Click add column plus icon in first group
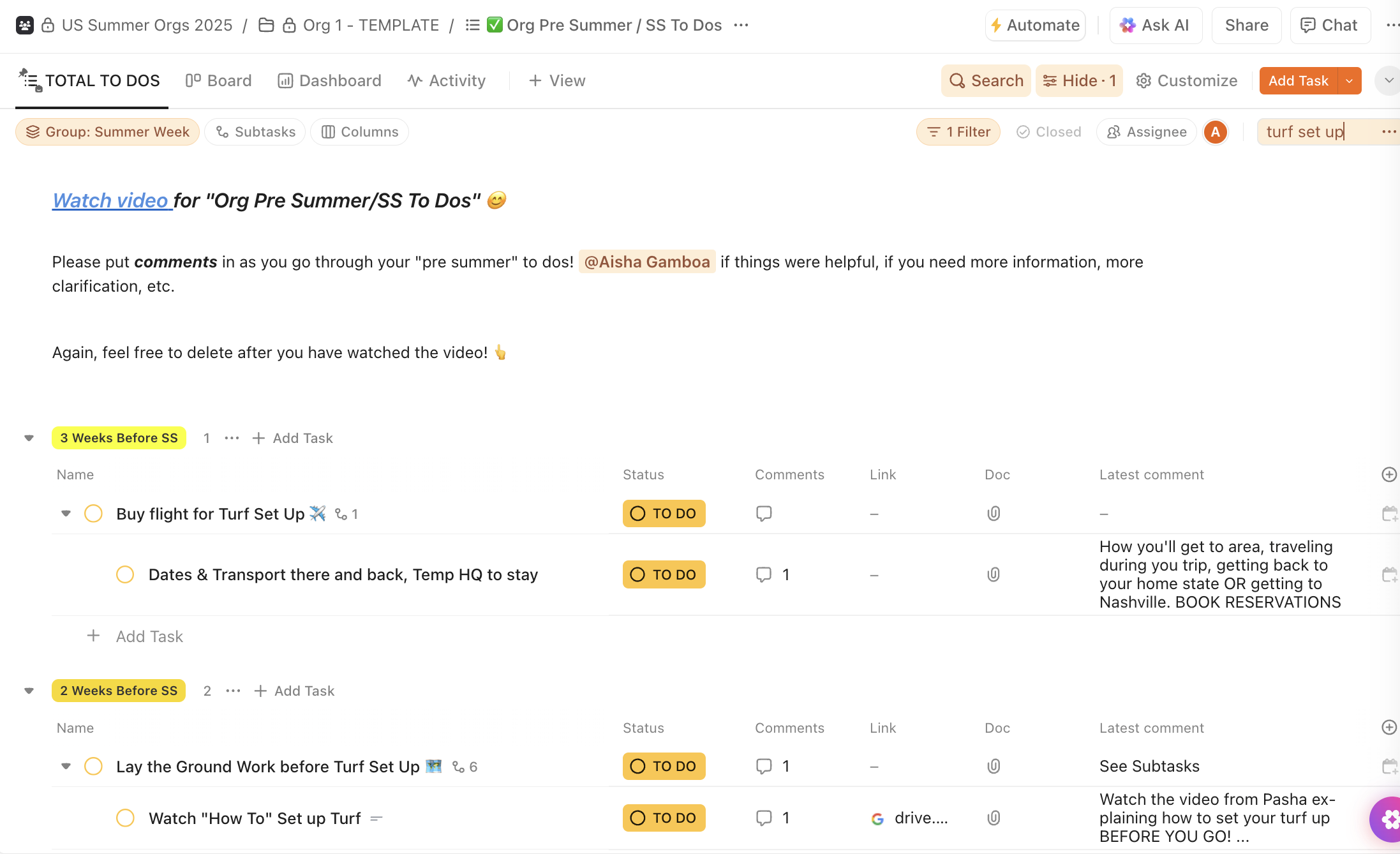The height and width of the screenshot is (854, 1400). point(1389,475)
